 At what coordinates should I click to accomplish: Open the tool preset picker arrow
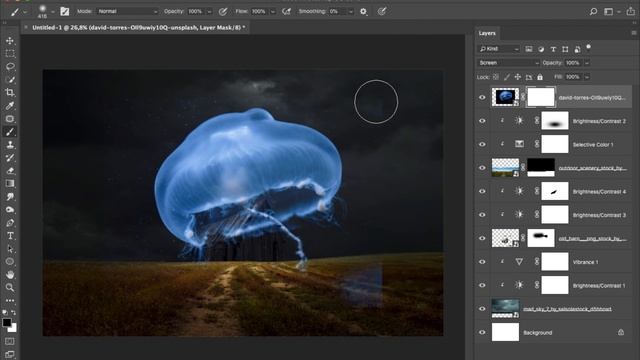pos(25,12)
